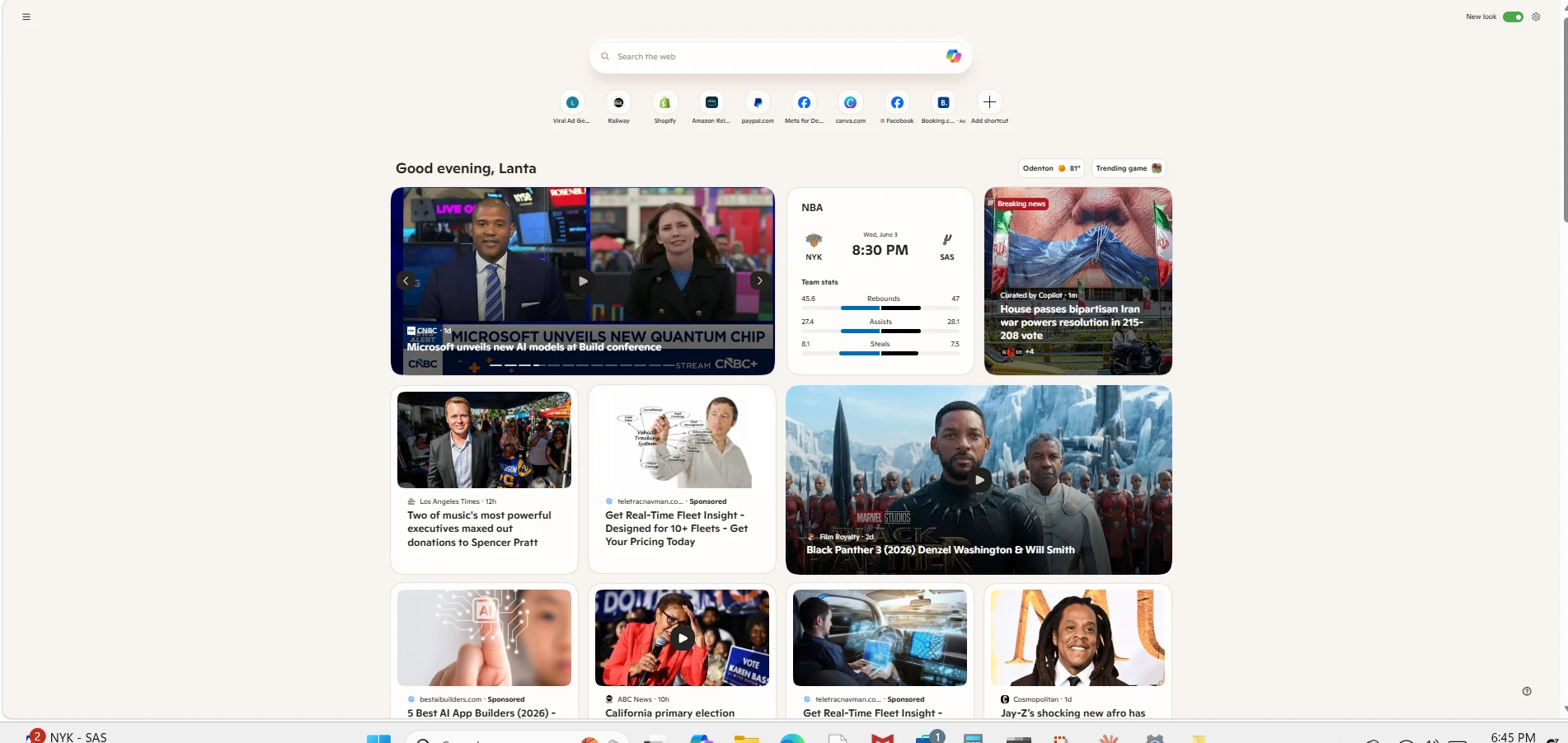
Task: Open Two of music's most powerful executives headline
Action: click(x=479, y=529)
